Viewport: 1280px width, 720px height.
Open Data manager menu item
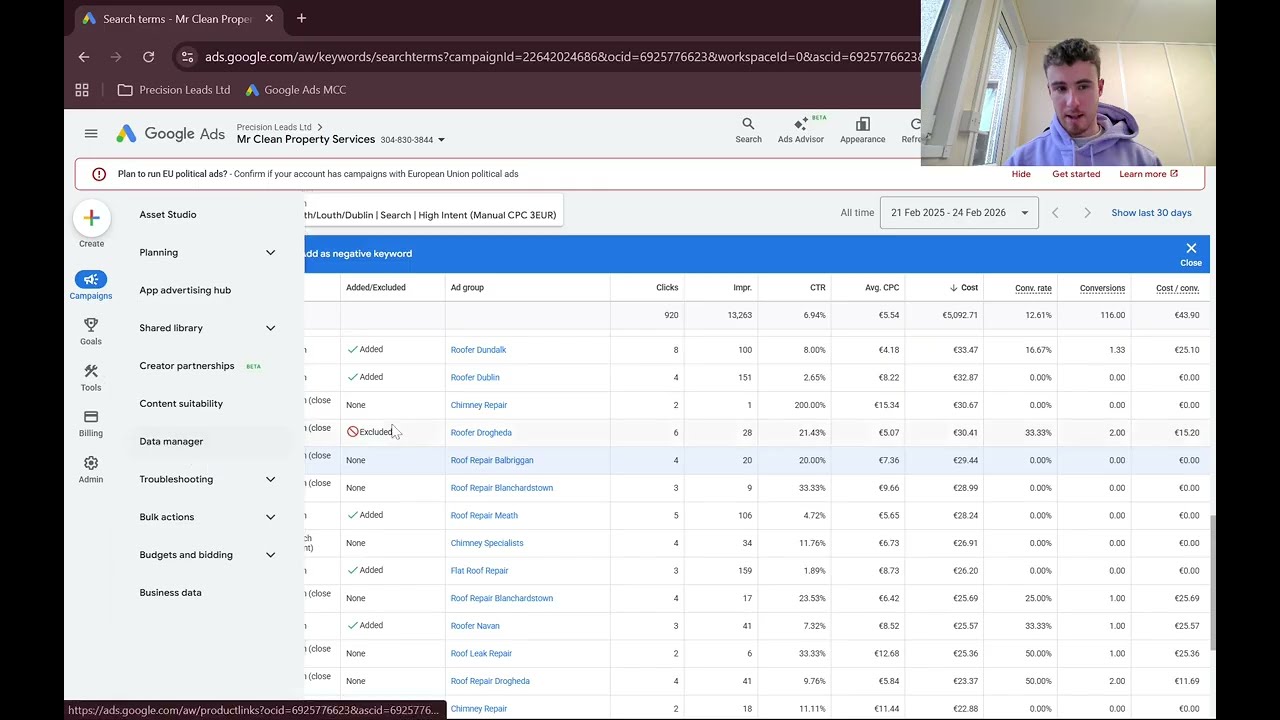pos(171,442)
